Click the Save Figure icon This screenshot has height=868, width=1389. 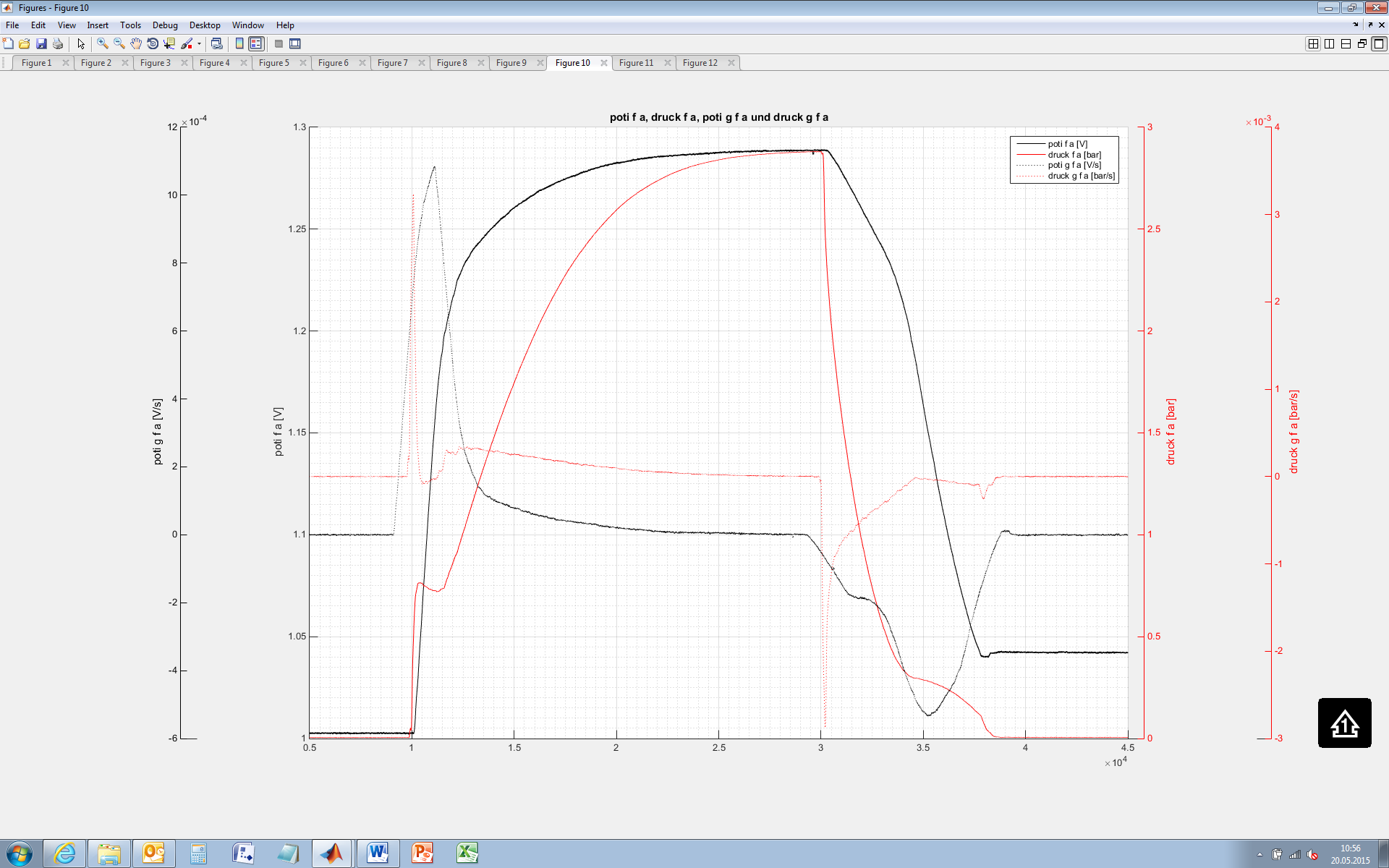(41, 43)
